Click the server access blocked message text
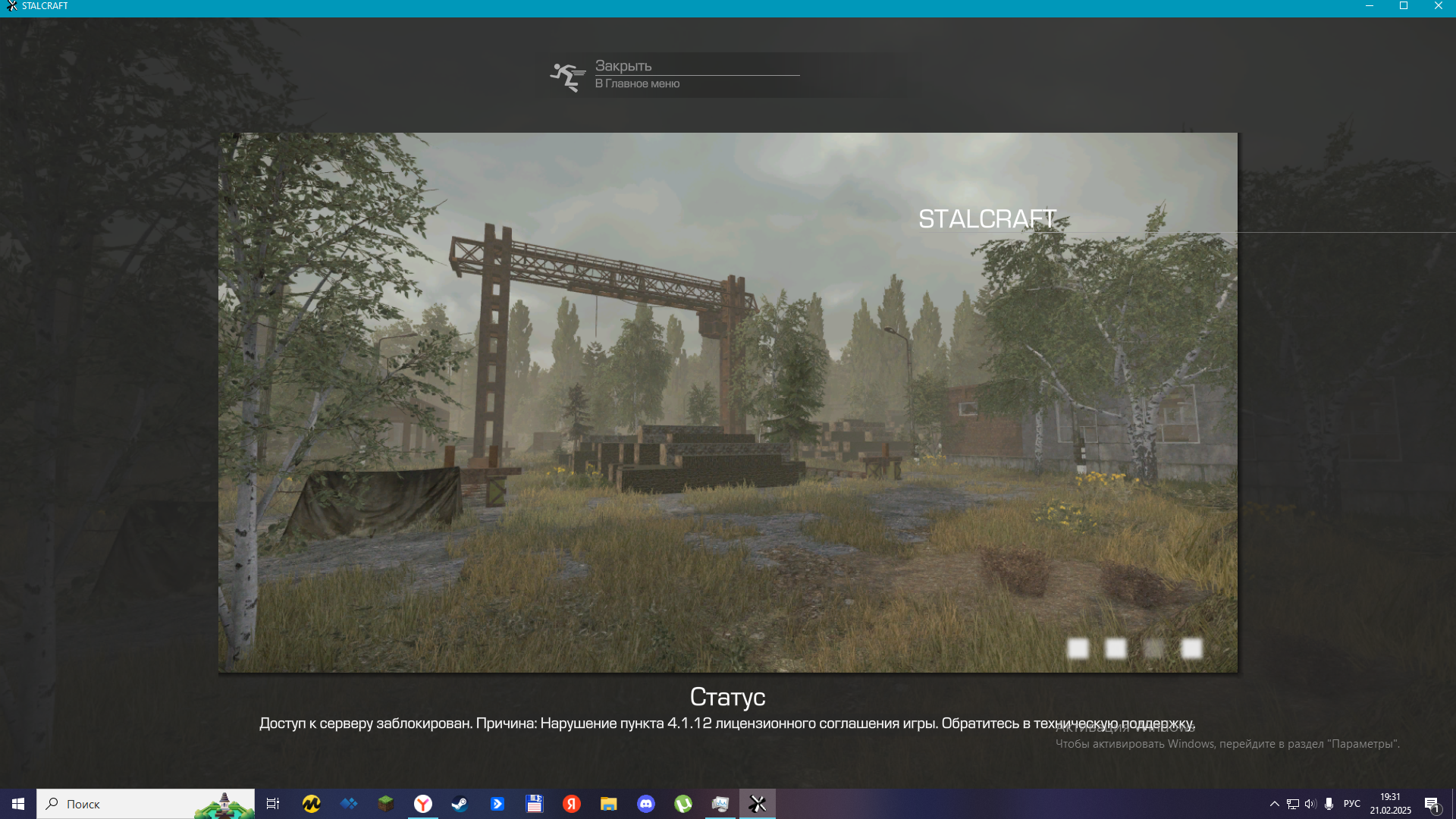The image size is (1456, 819). coord(727,723)
